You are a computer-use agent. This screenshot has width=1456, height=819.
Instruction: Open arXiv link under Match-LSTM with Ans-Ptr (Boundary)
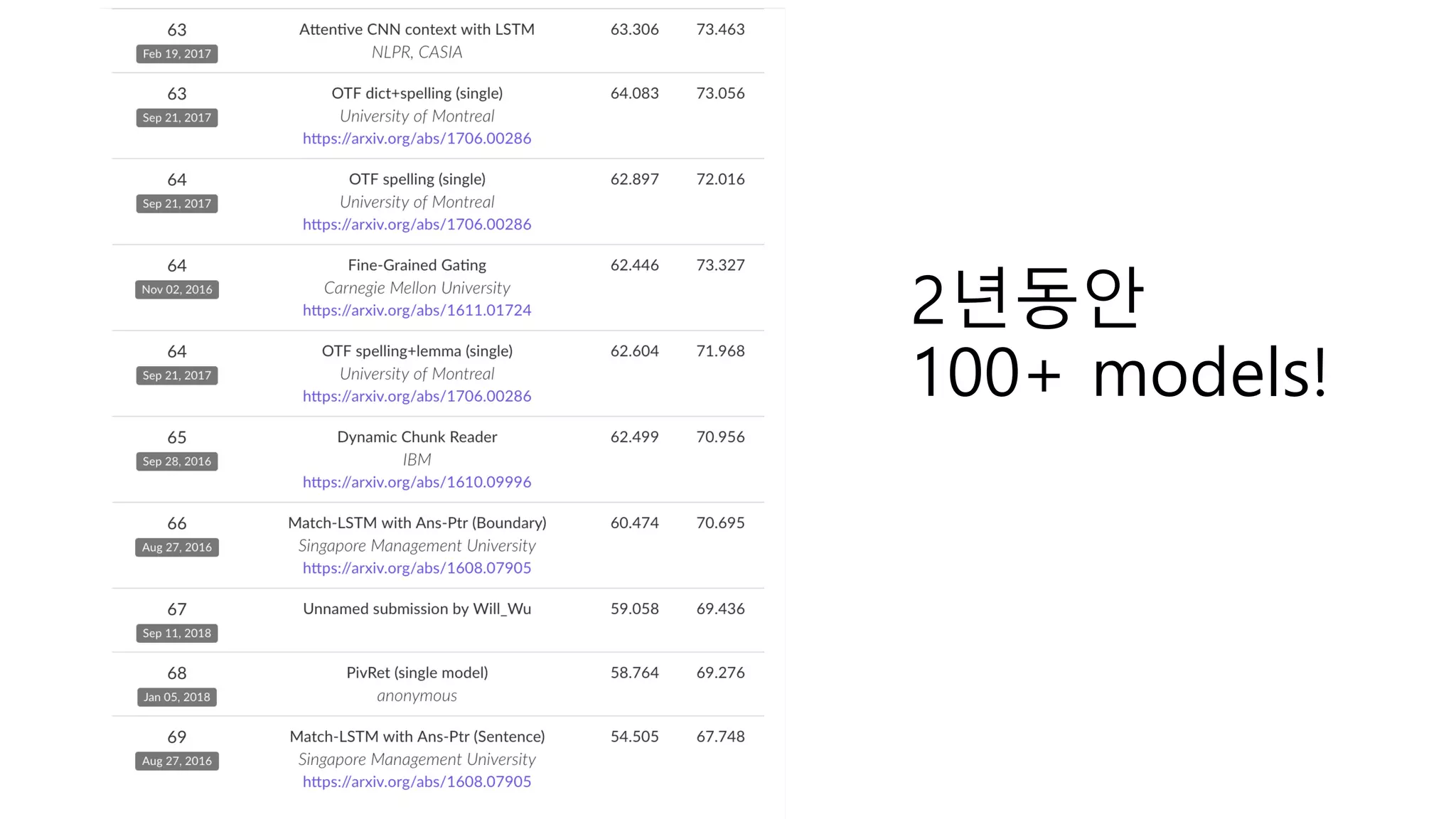pyautogui.click(x=417, y=569)
